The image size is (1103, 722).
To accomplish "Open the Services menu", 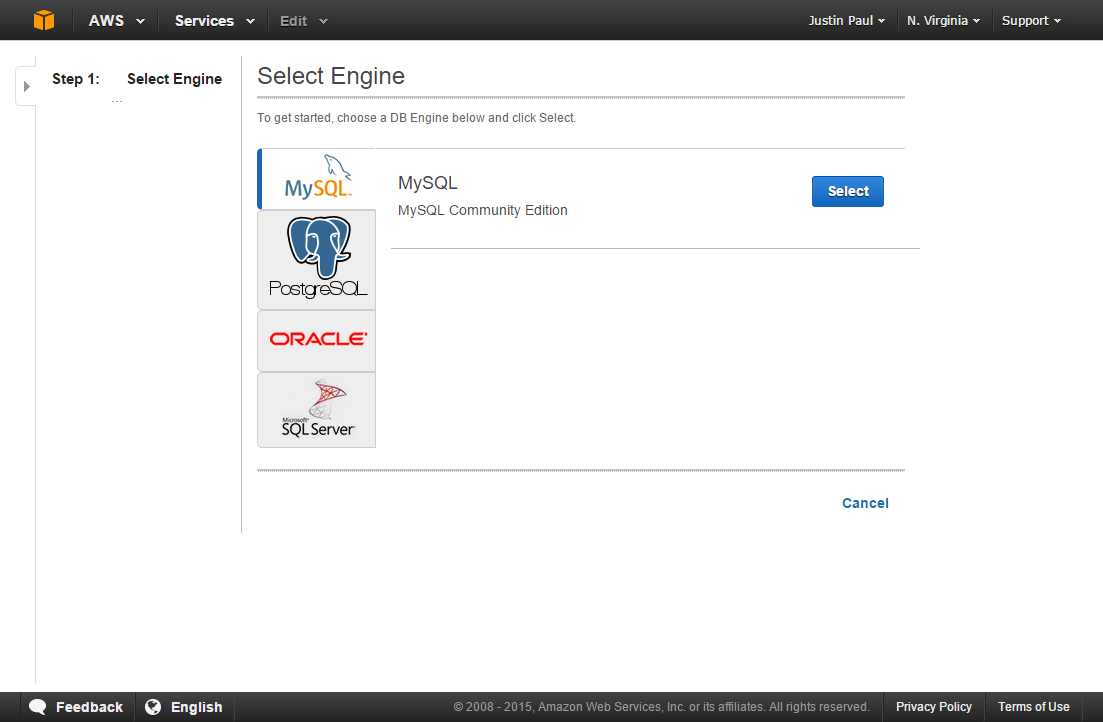I will point(215,20).
